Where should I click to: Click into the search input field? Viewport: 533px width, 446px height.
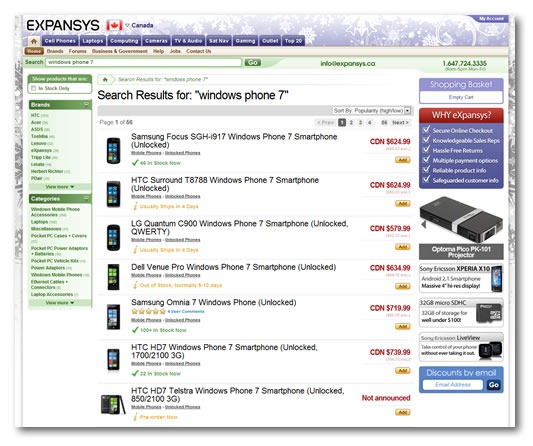coord(143,62)
